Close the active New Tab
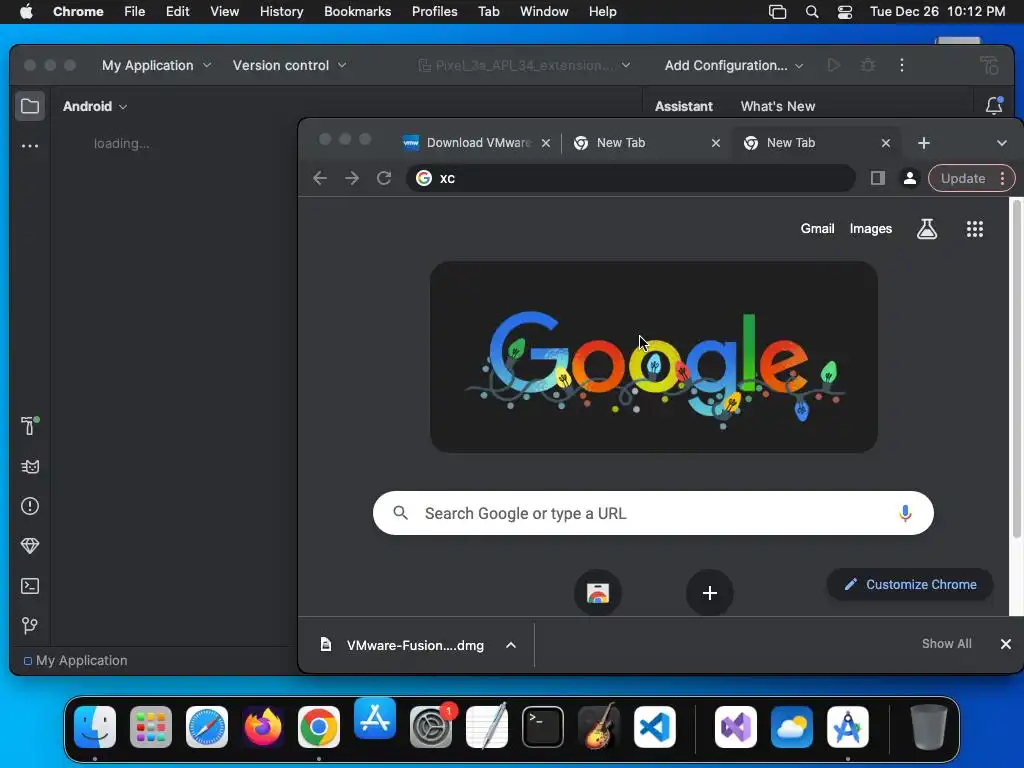The image size is (1024, 768). coord(886,143)
